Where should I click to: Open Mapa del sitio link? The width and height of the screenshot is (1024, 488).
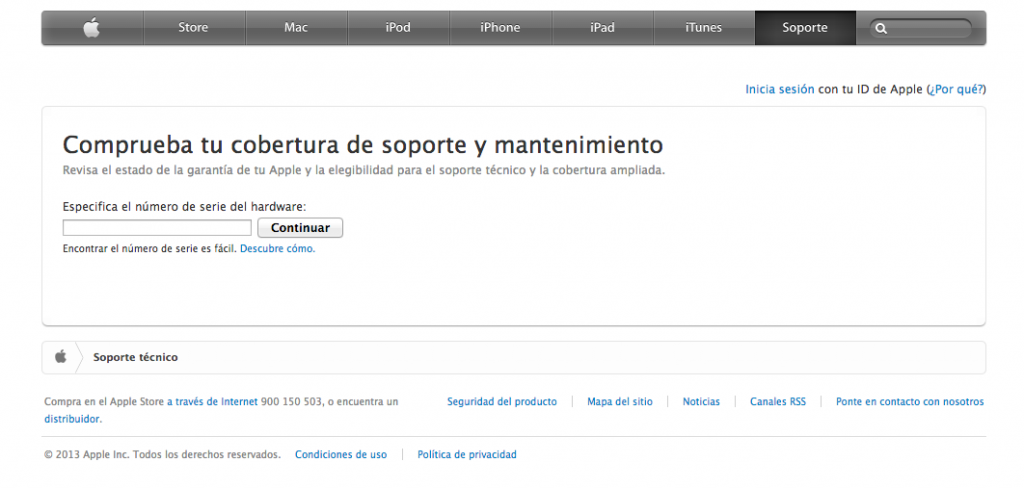(x=620, y=402)
